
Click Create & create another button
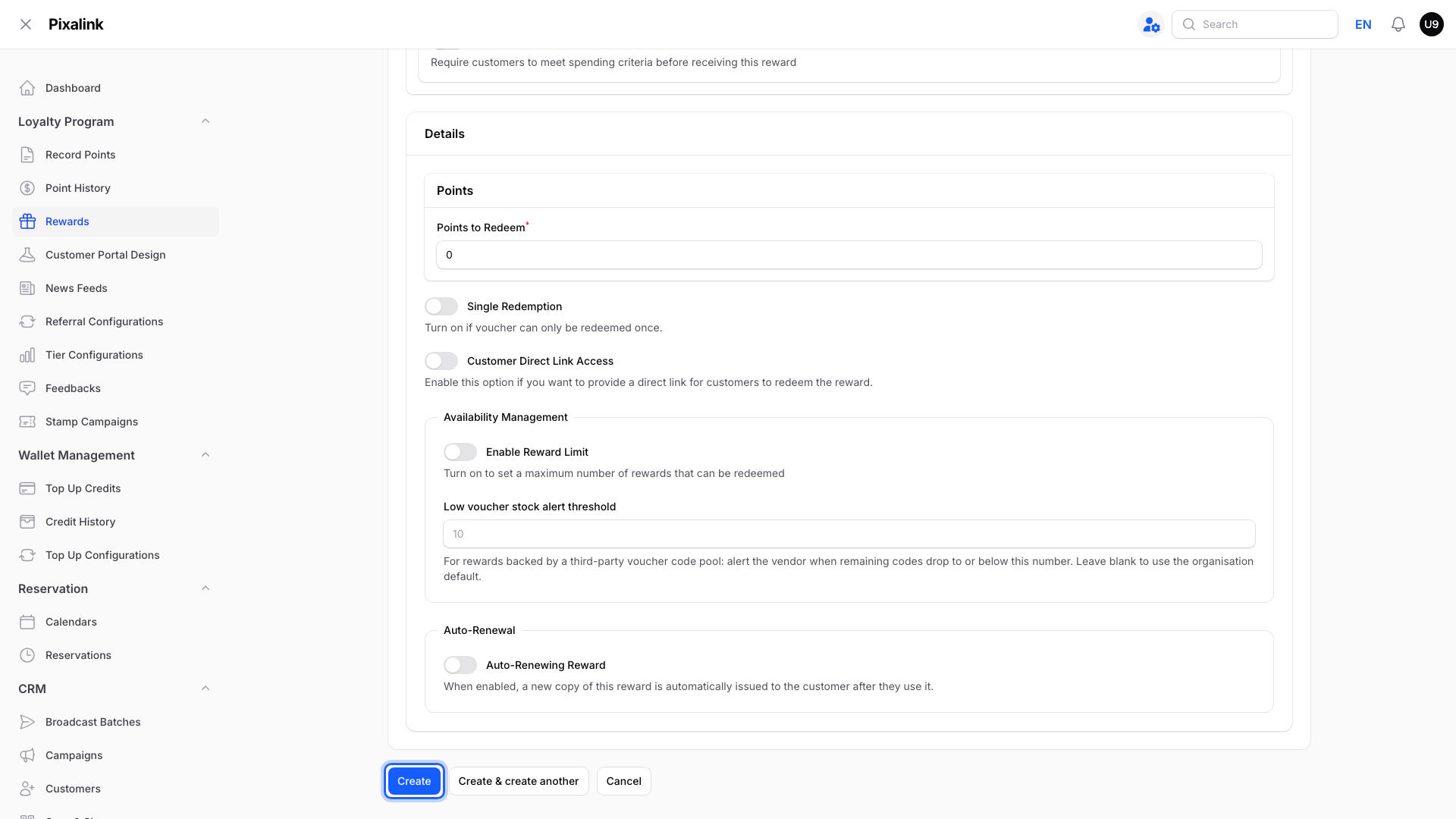(519, 781)
